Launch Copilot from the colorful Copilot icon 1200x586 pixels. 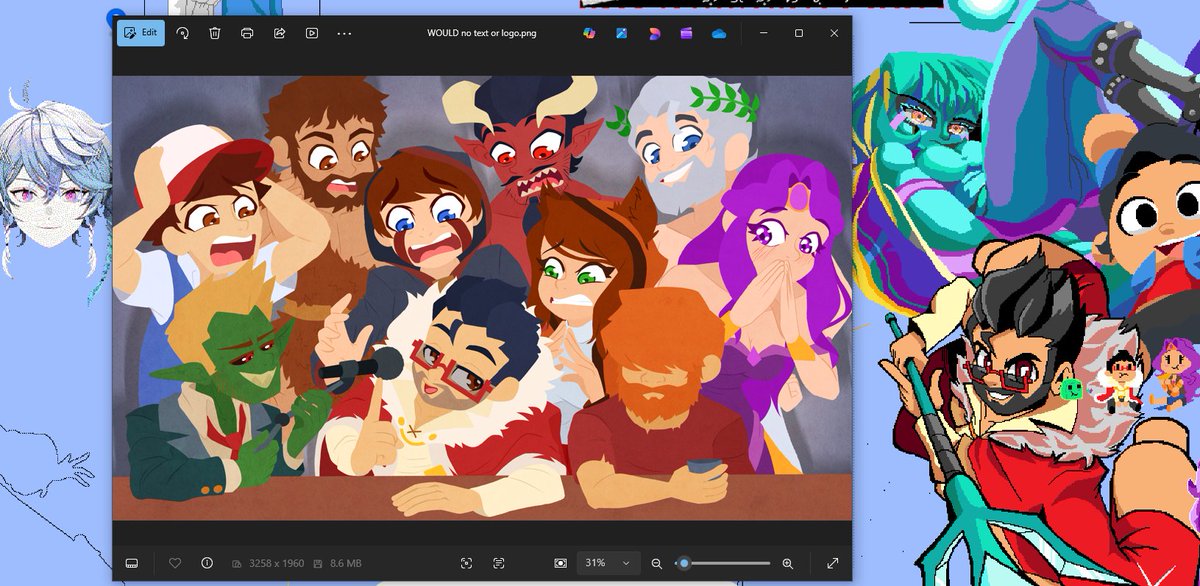point(590,33)
